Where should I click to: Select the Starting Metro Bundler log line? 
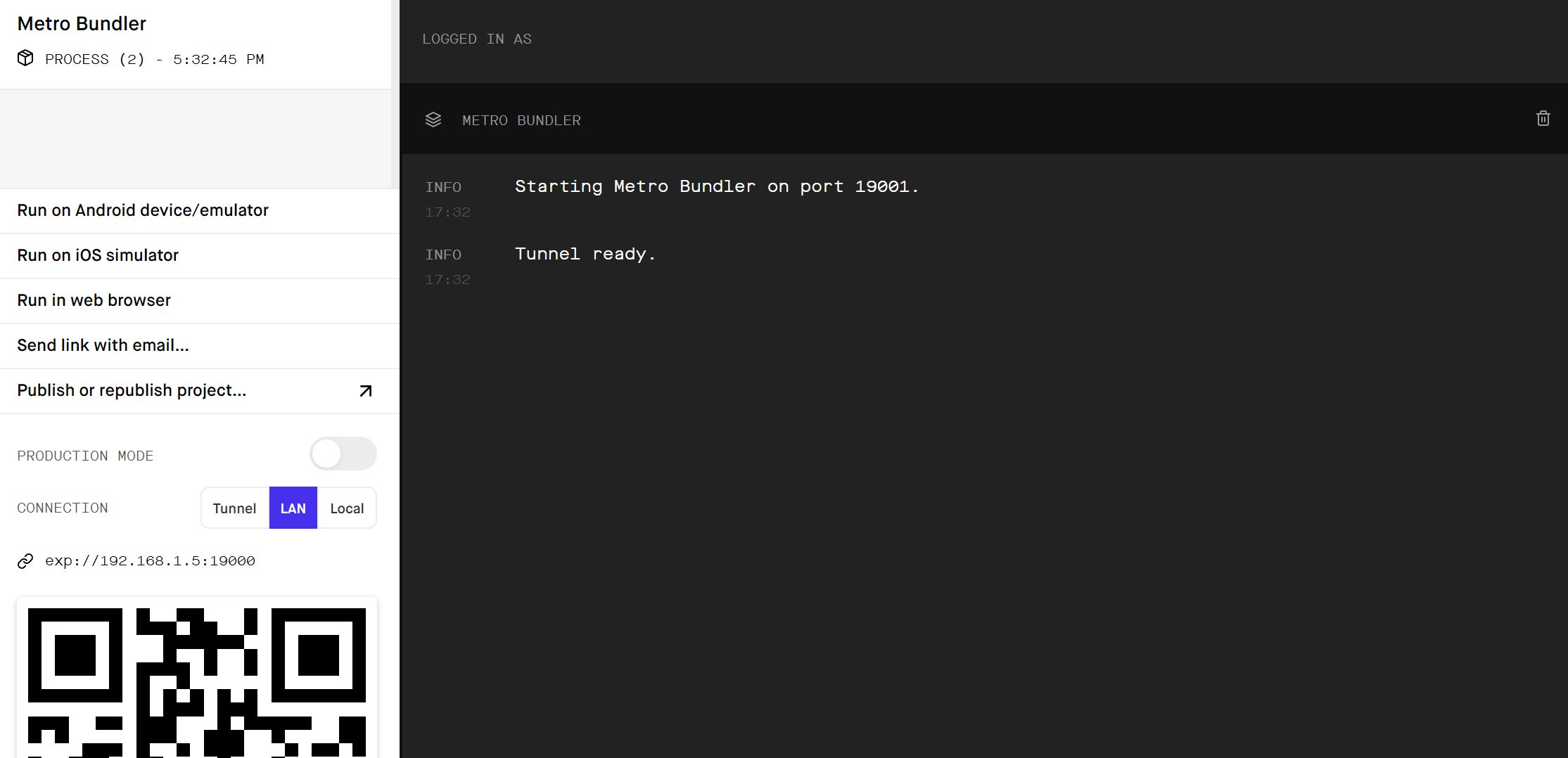click(x=717, y=187)
